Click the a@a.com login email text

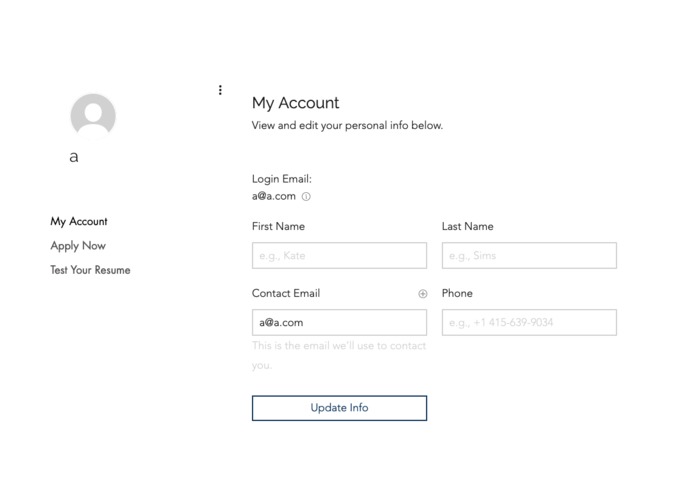(274, 196)
